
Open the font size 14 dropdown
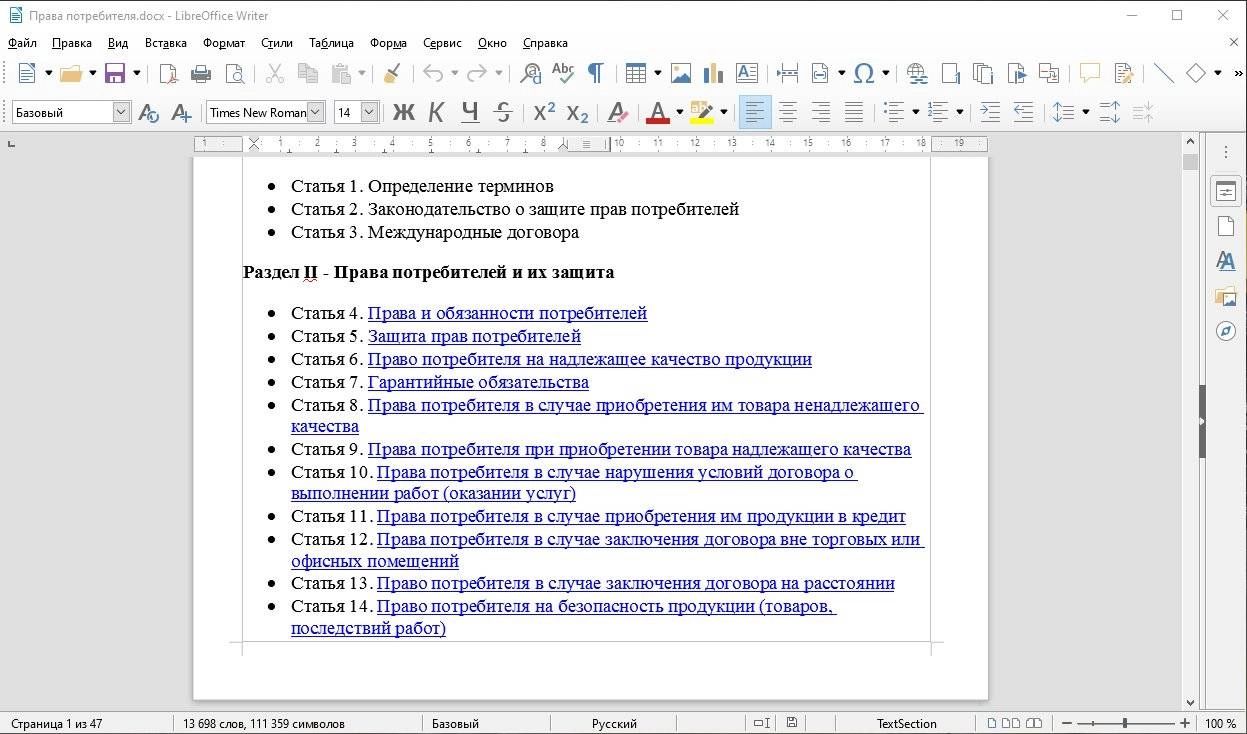(x=369, y=112)
